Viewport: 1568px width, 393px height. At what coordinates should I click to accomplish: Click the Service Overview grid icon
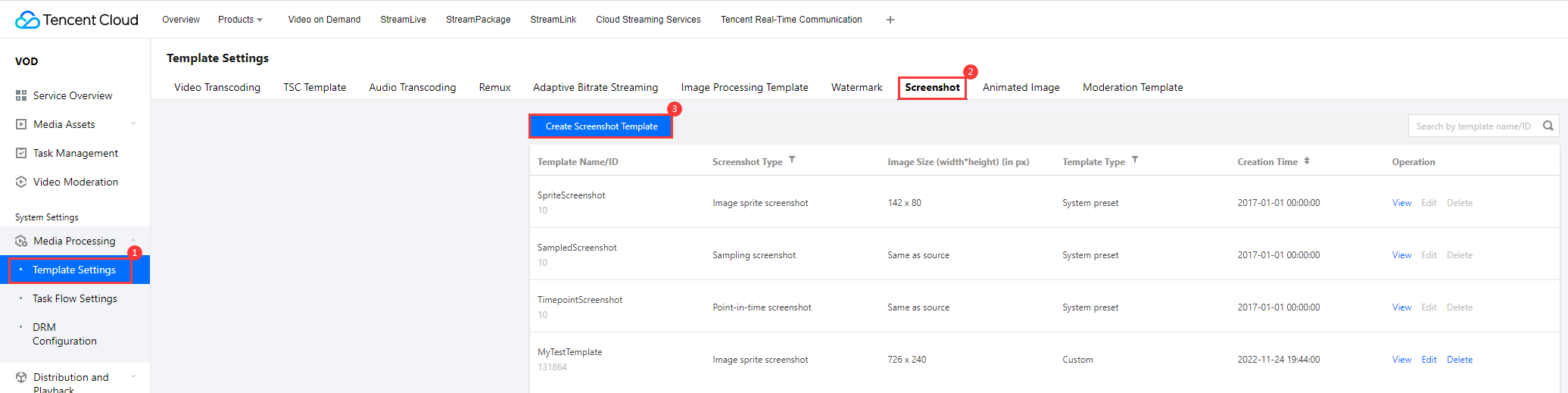tap(21, 95)
